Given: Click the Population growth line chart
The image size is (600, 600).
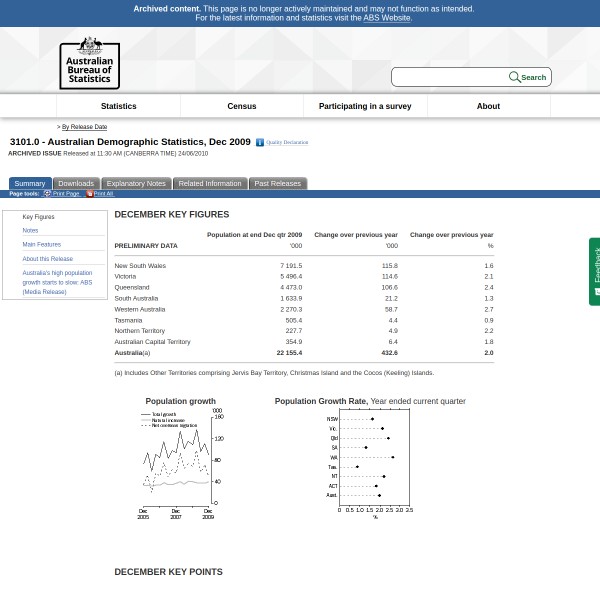Looking at the screenshot, I should (x=180, y=462).
